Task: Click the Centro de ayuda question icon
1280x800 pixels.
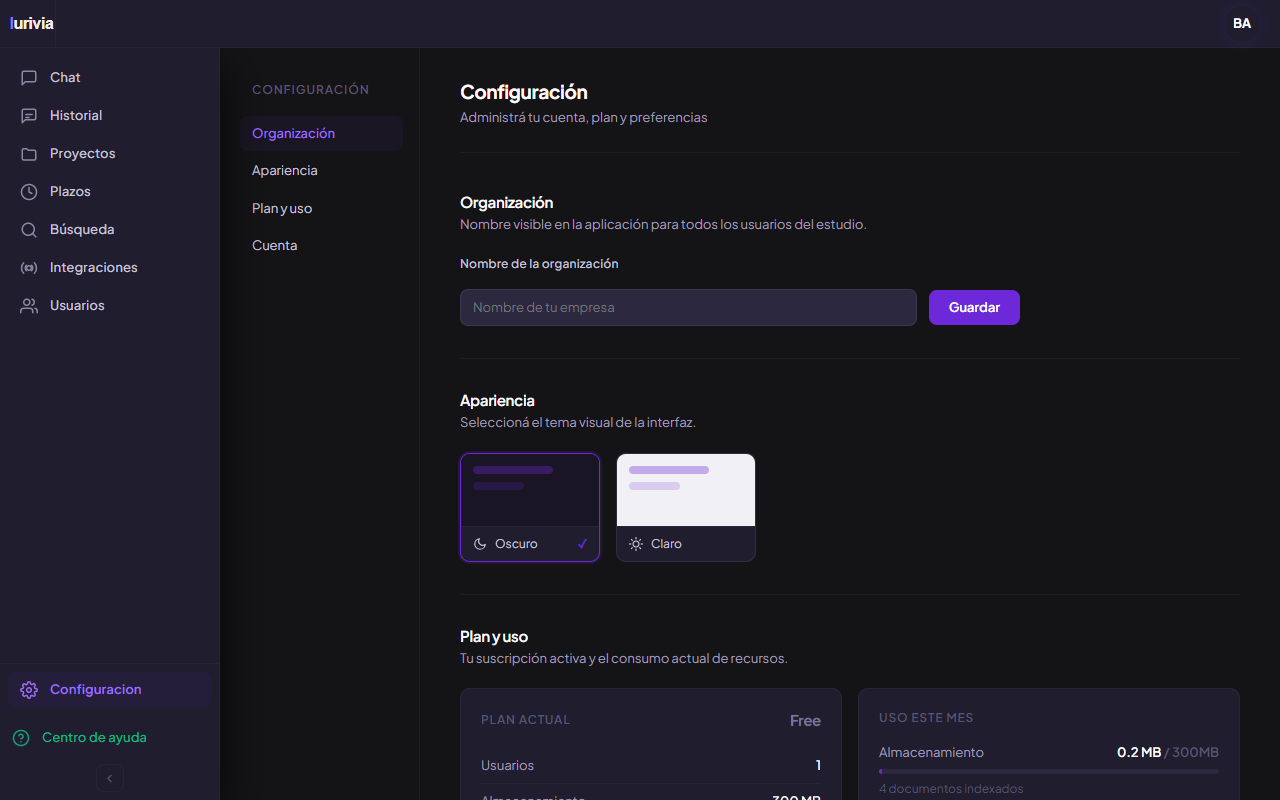Action: point(21,738)
